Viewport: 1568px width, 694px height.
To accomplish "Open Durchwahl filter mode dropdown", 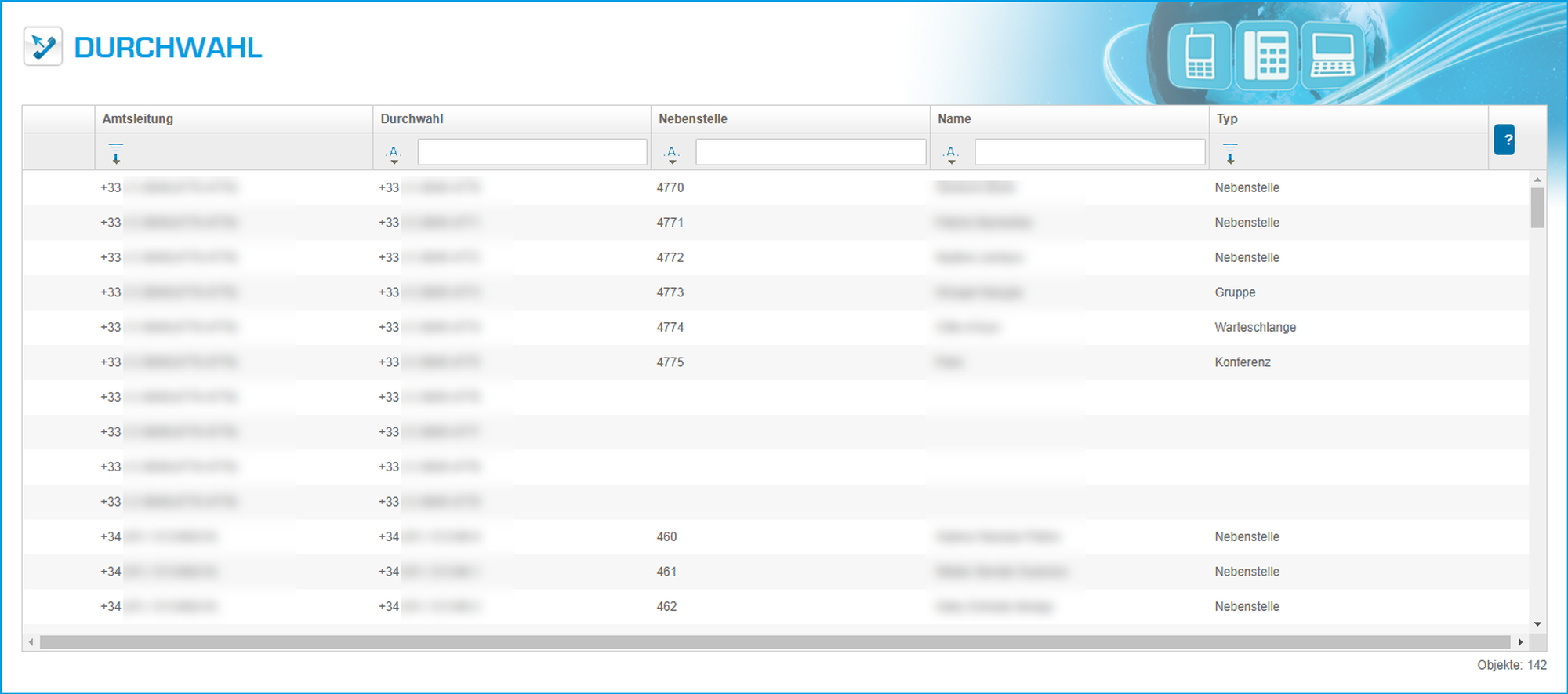I will coord(394,154).
